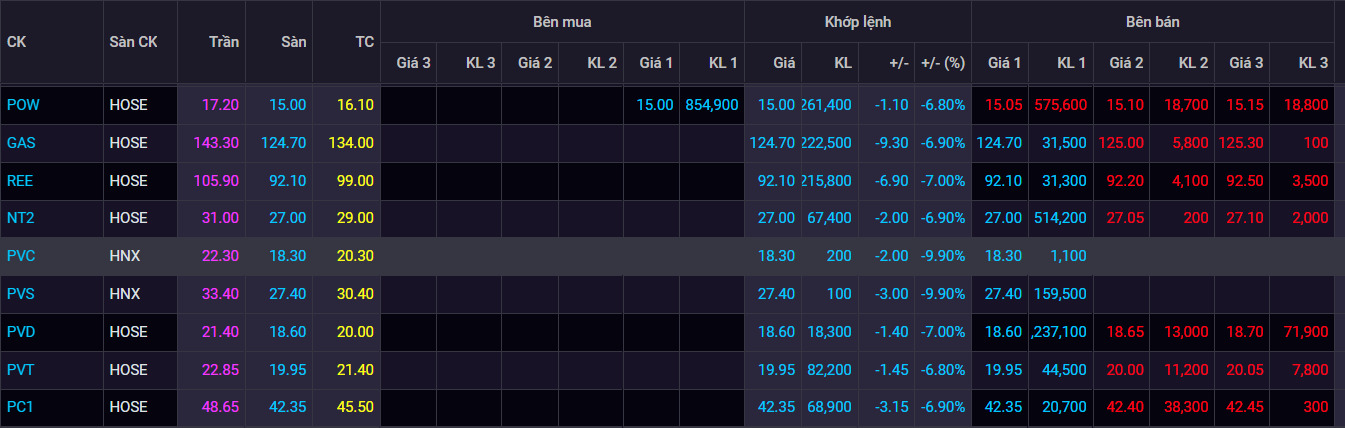Click PC1 change value -3.15
1345x428 pixels.
click(890, 407)
